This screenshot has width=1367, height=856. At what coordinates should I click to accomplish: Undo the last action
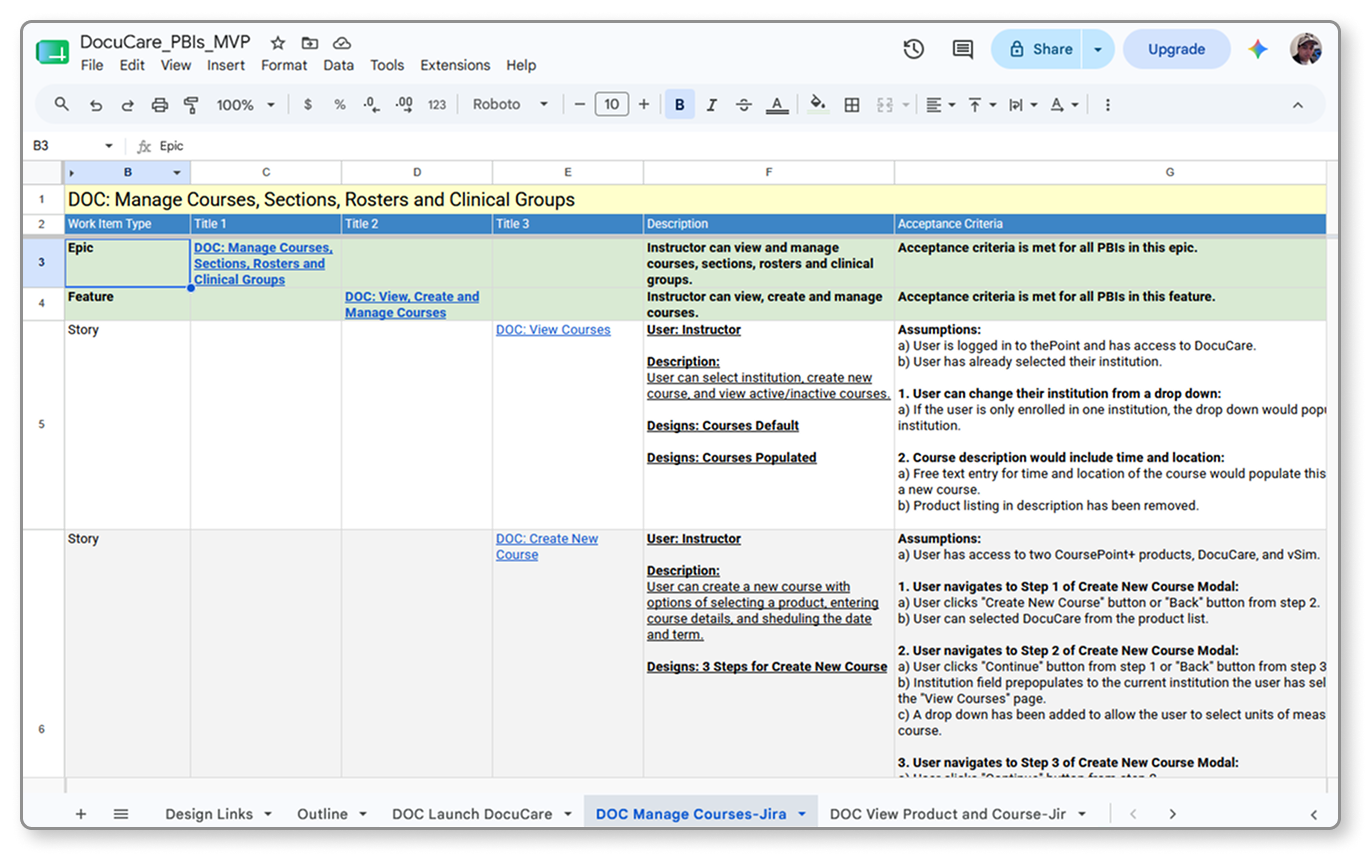coord(96,105)
